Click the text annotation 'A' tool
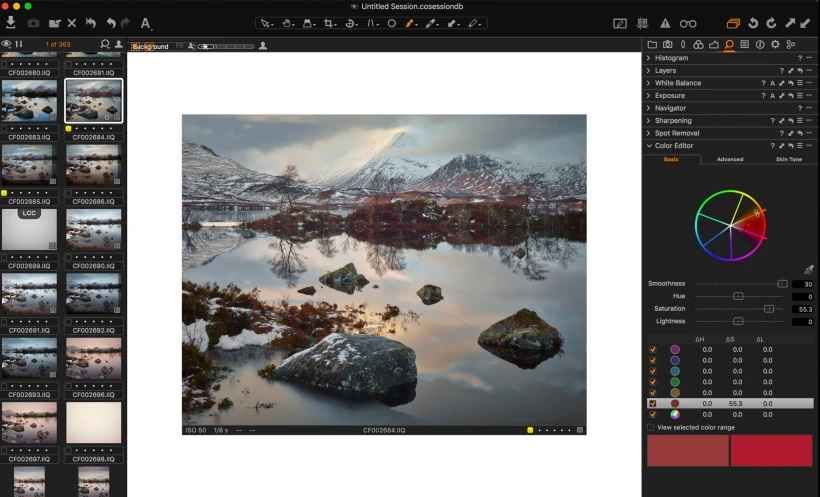The image size is (820, 497). click(x=145, y=22)
